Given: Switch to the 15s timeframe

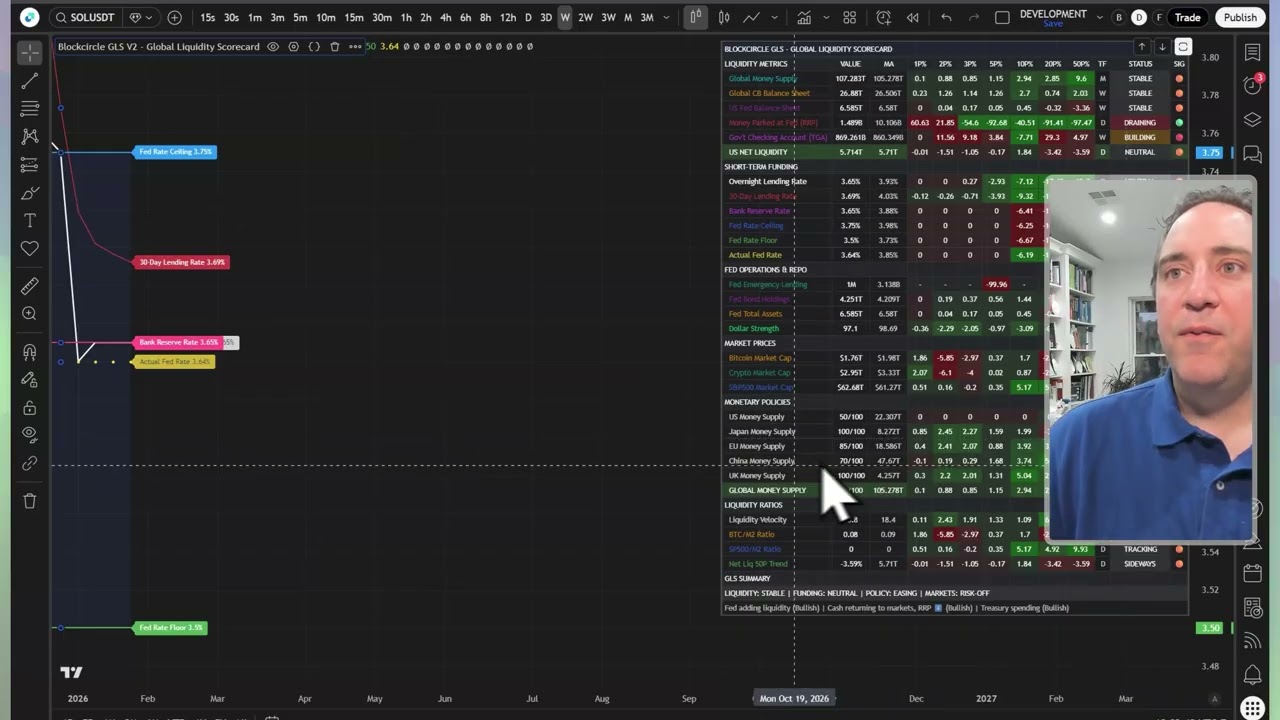Looking at the screenshot, I should click(x=207, y=17).
